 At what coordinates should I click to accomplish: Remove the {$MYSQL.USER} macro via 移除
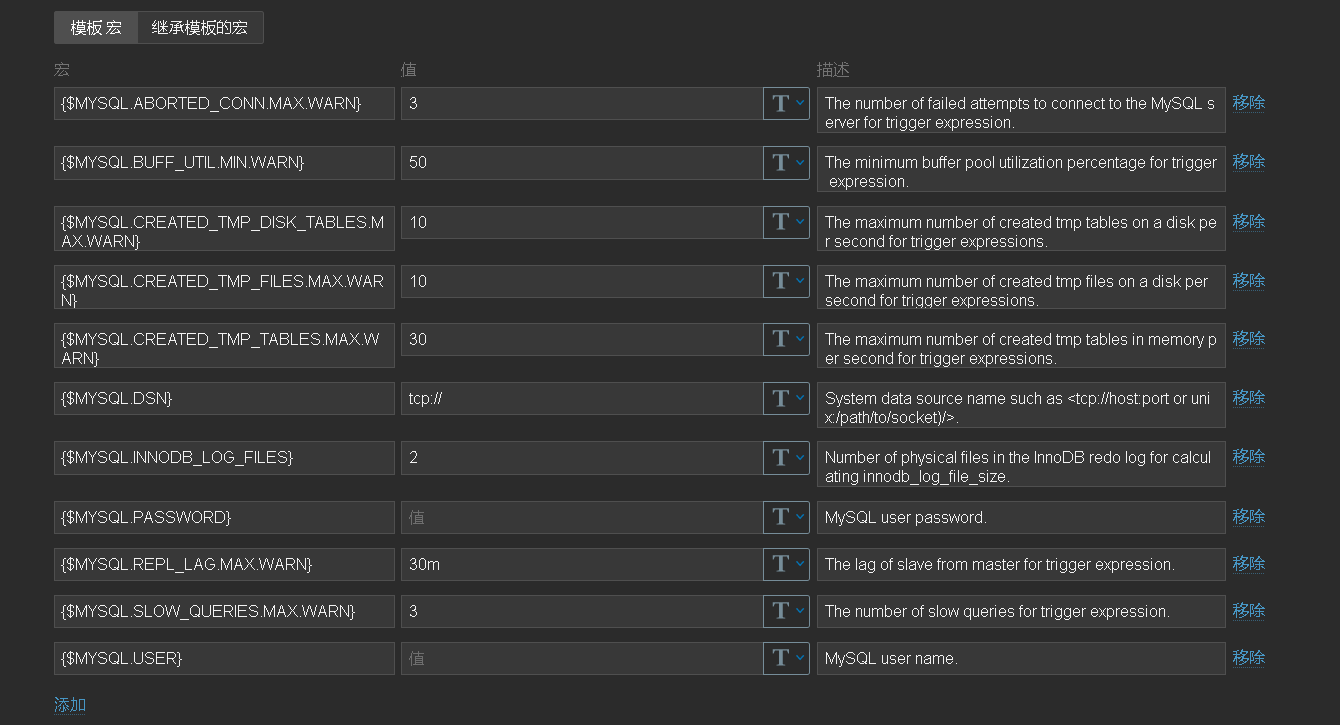tap(1248, 657)
